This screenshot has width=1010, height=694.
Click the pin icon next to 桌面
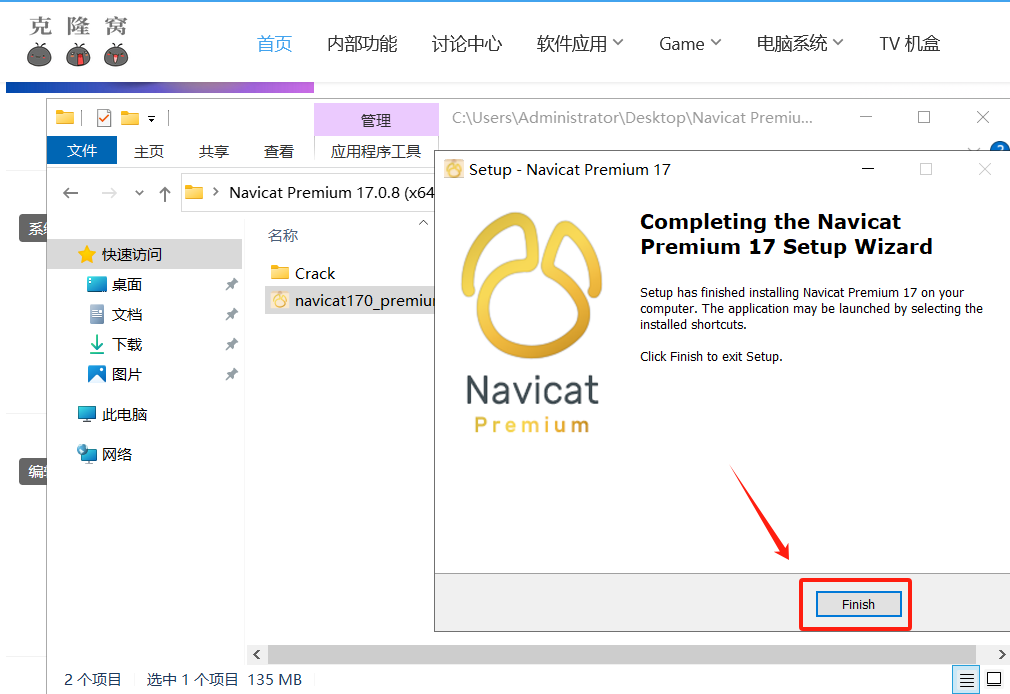tap(231, 284)
